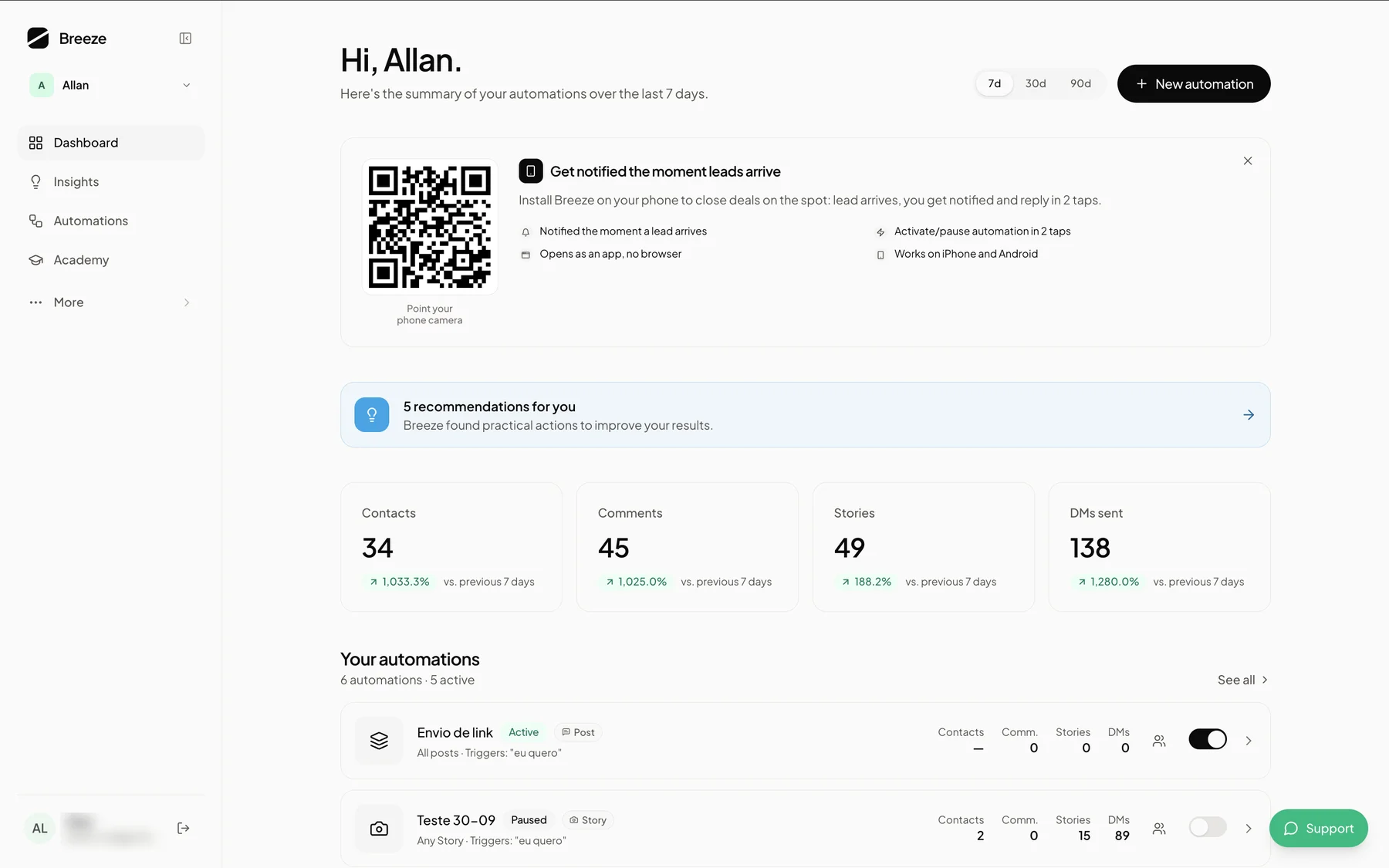1389x868 pixels.
Task: Click the Allan workspace avatar badge
Action: [42, 85]
